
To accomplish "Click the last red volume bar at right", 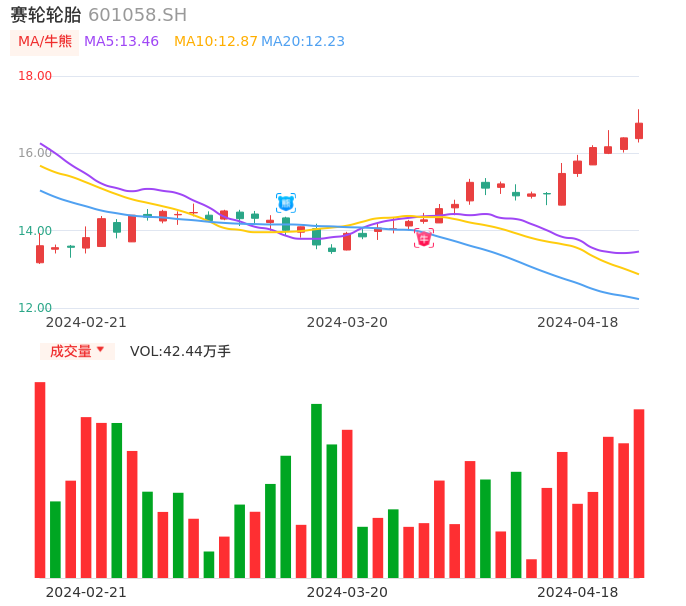I will [639, 493].
